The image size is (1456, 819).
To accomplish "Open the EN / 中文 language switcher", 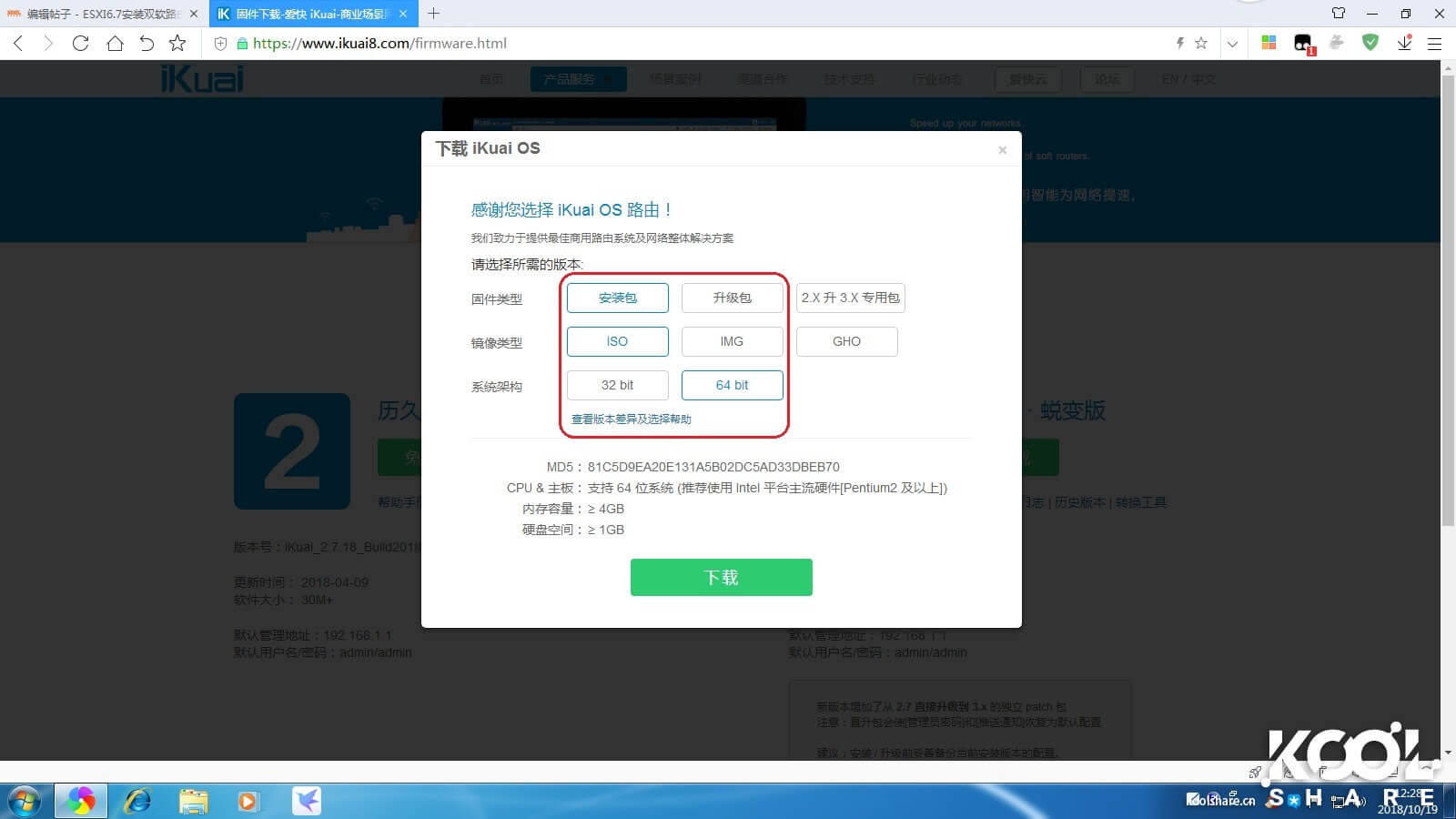I will (x=1188, y=78).
